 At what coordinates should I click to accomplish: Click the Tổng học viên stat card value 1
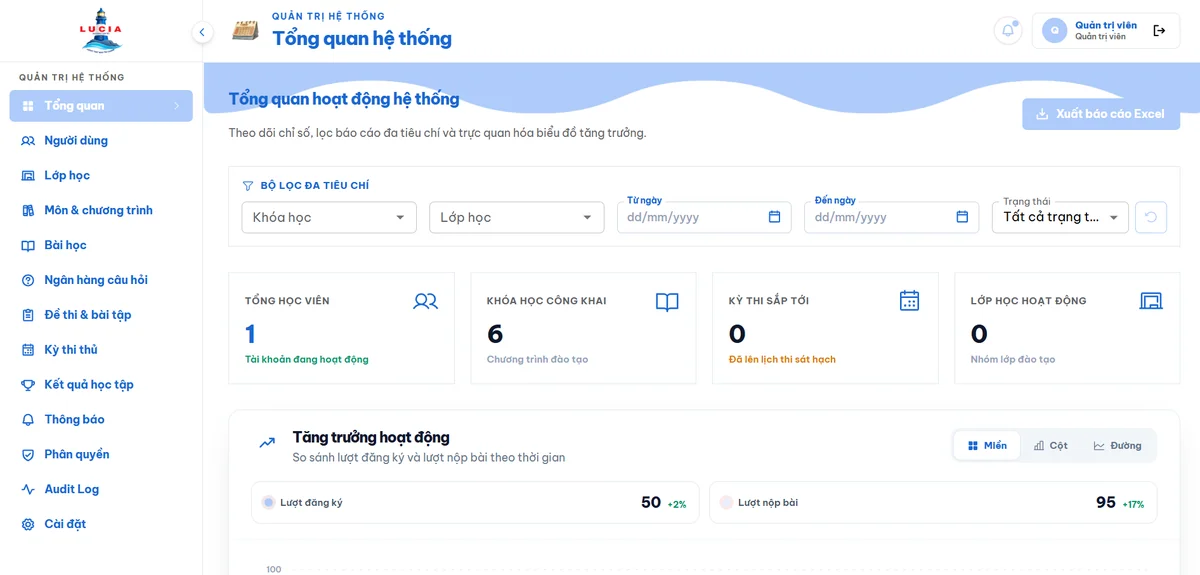250,334
